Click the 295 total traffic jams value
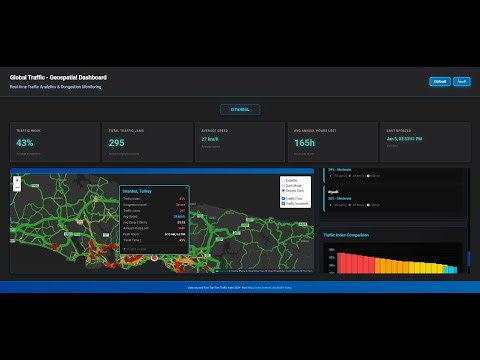Screen dimensions: 480x360 click(x=117, y=143)
